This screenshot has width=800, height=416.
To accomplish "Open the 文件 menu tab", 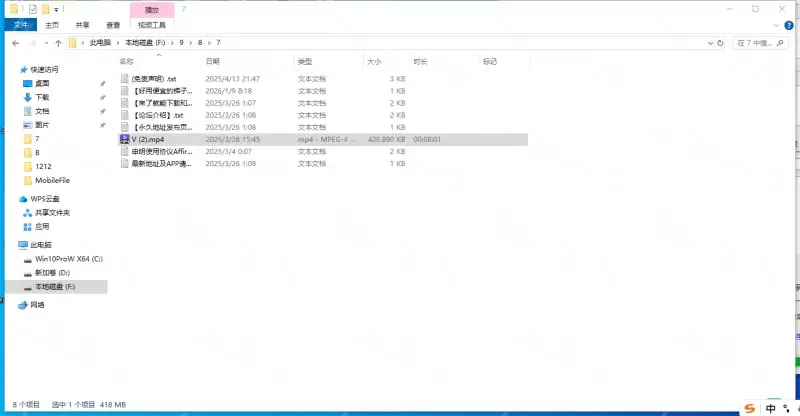I will (19, 25).
